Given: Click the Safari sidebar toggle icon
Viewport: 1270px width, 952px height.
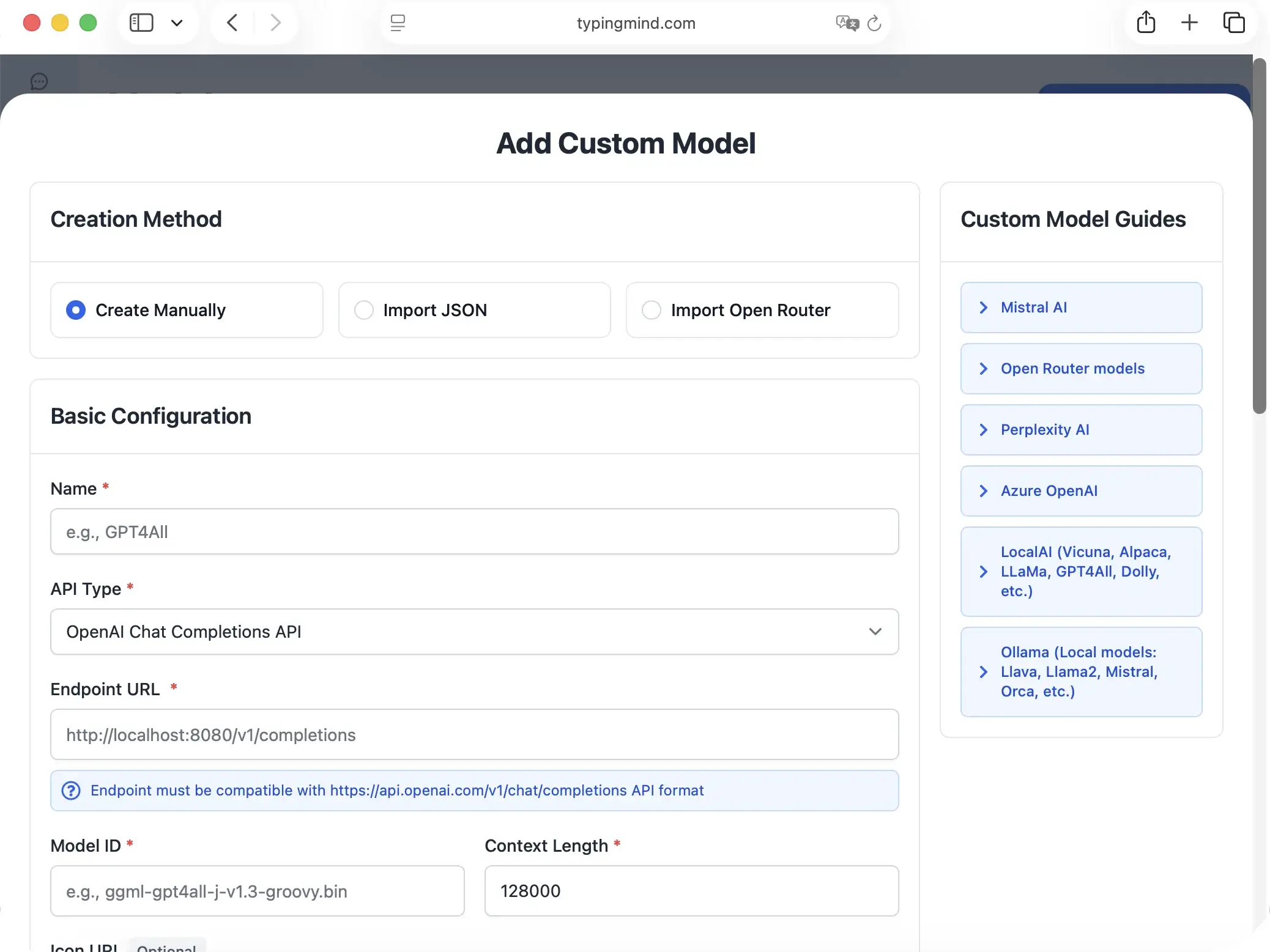Looking at the screenshot, I should click(x=141, y=23).
